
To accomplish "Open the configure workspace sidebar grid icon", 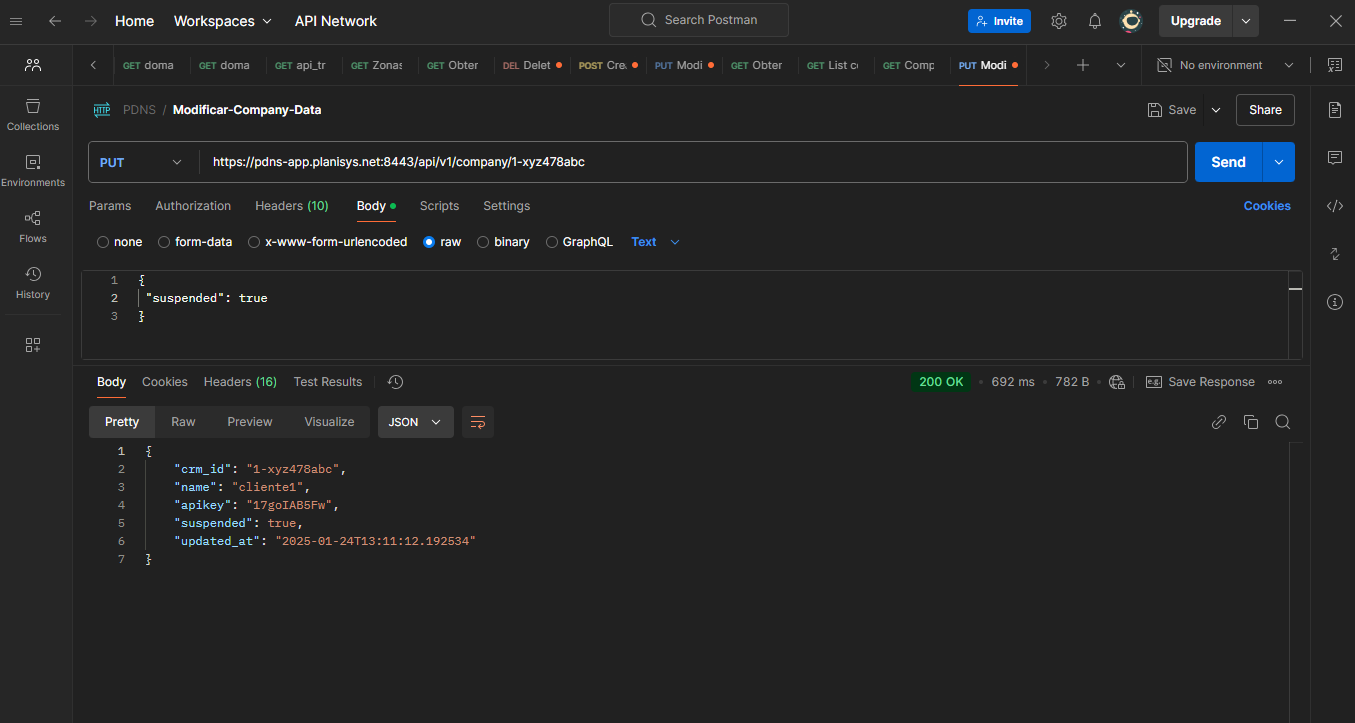I will point(33,345).
